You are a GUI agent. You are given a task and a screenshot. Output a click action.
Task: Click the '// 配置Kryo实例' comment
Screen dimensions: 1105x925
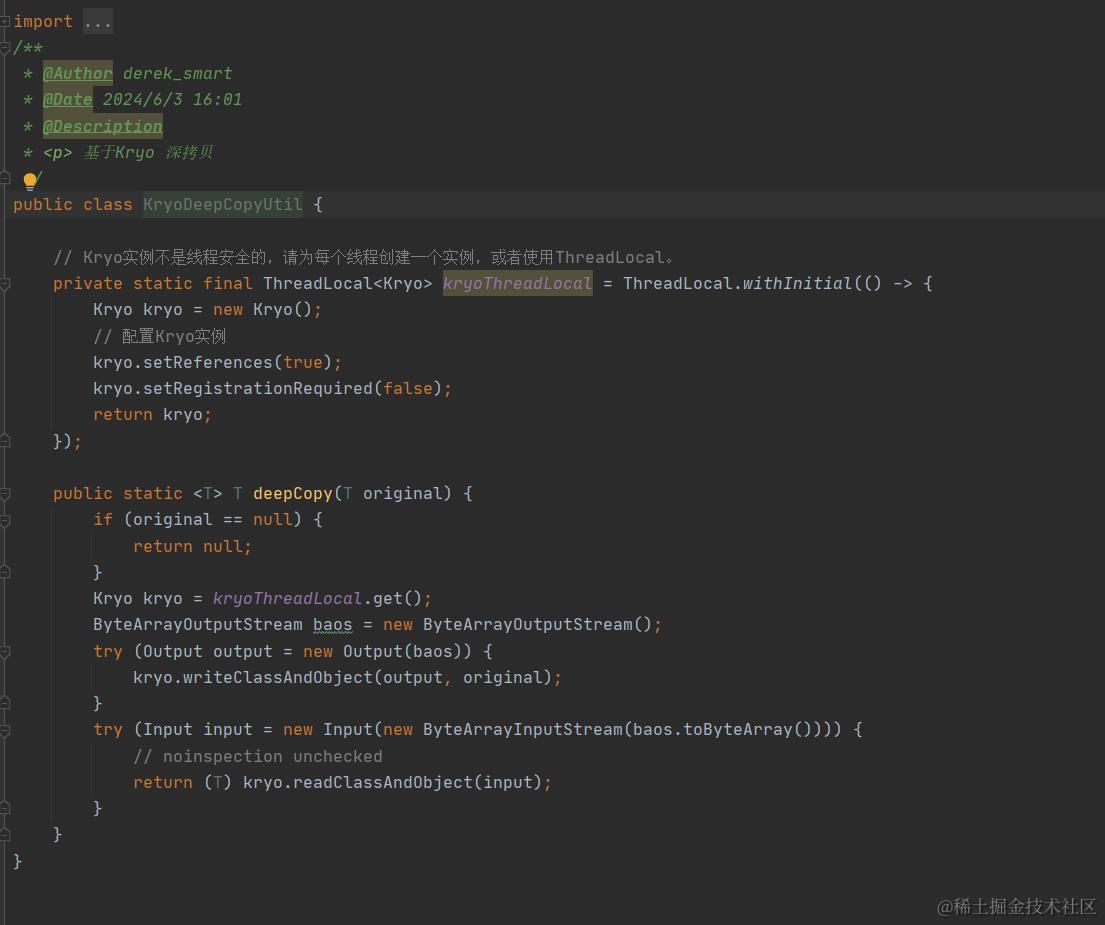click(159, 336)
